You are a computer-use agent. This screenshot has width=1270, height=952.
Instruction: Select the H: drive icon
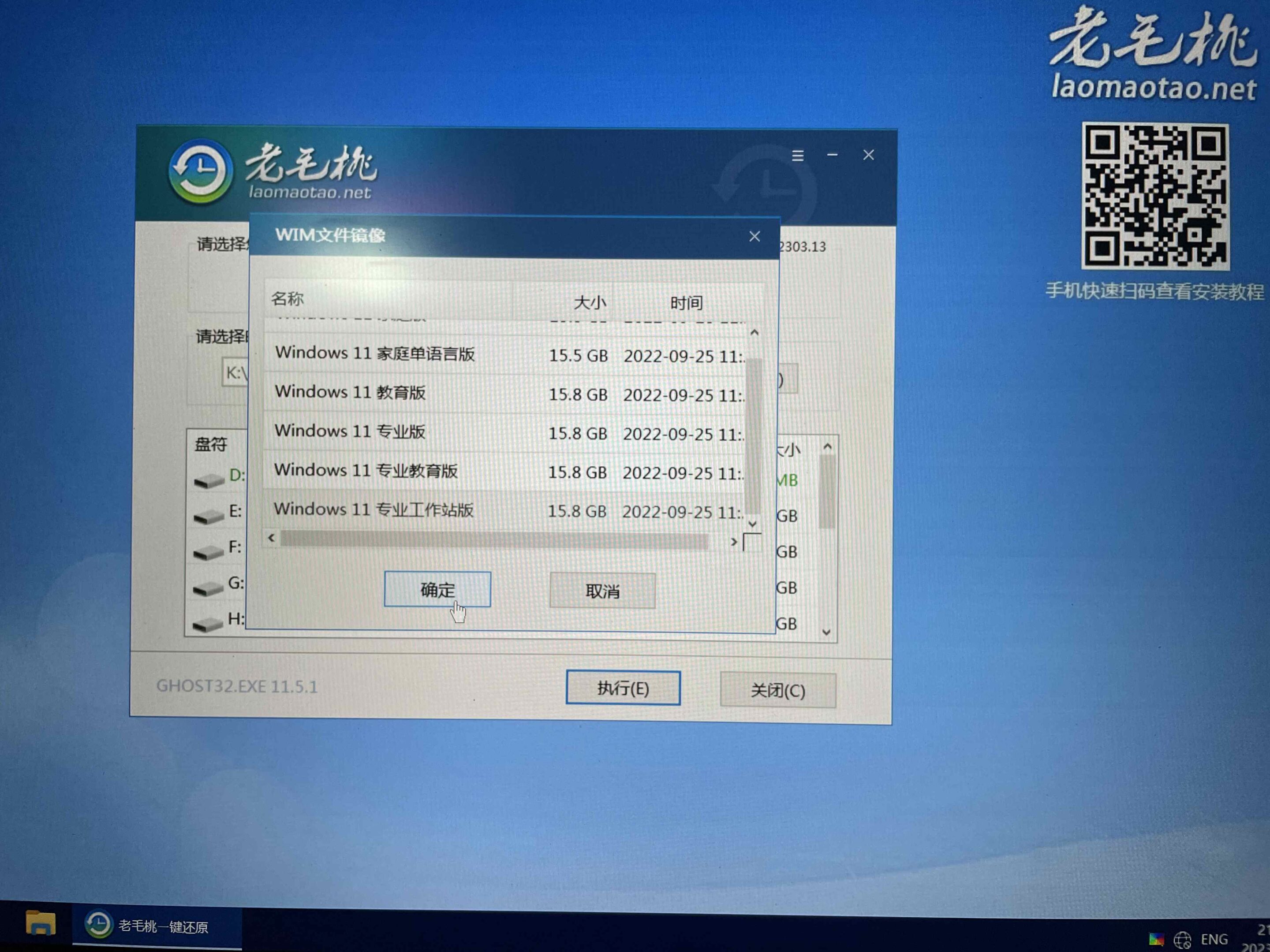pos(208,623)
